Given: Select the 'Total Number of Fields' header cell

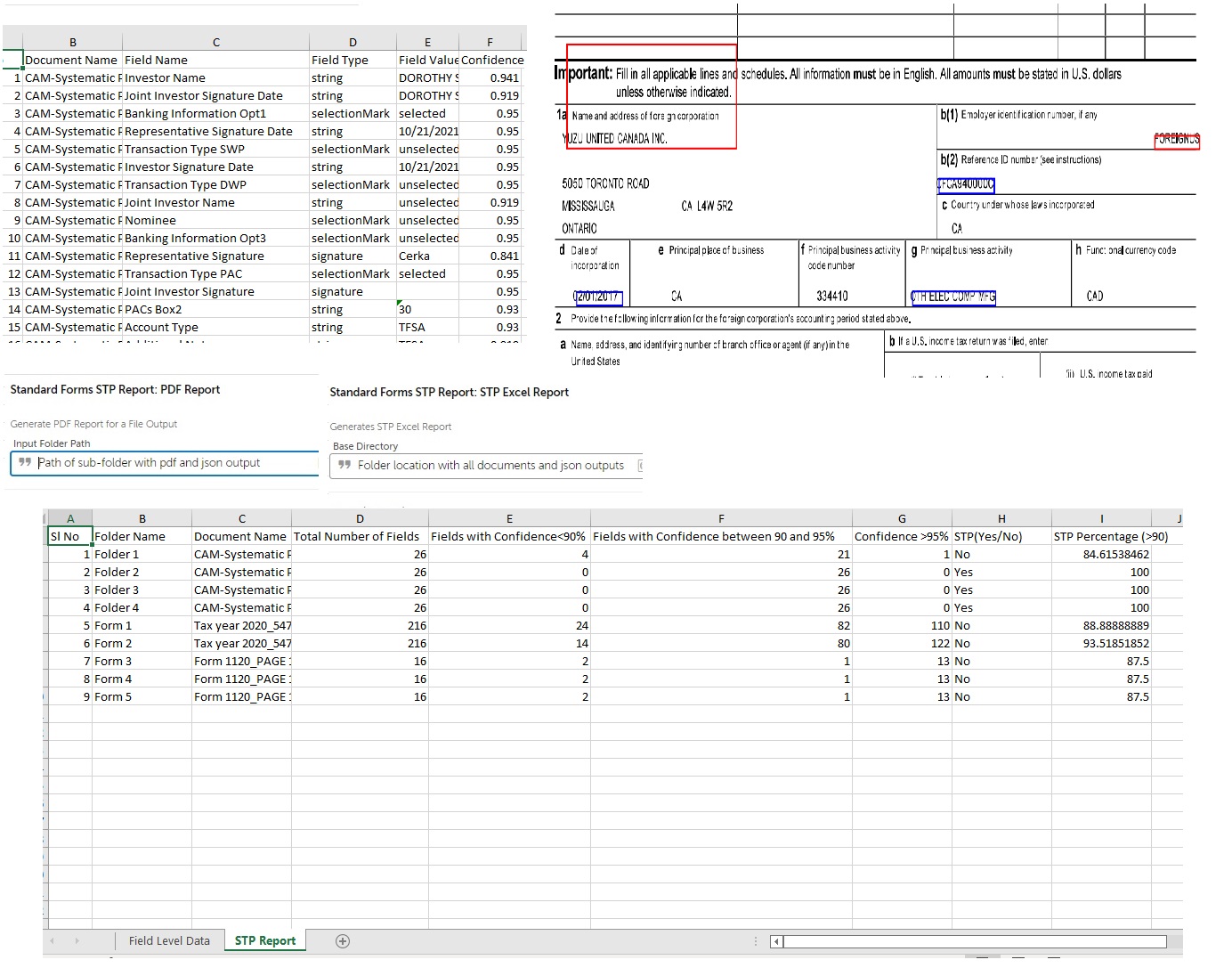Looking at the screenshot, I should coord(359,536).
